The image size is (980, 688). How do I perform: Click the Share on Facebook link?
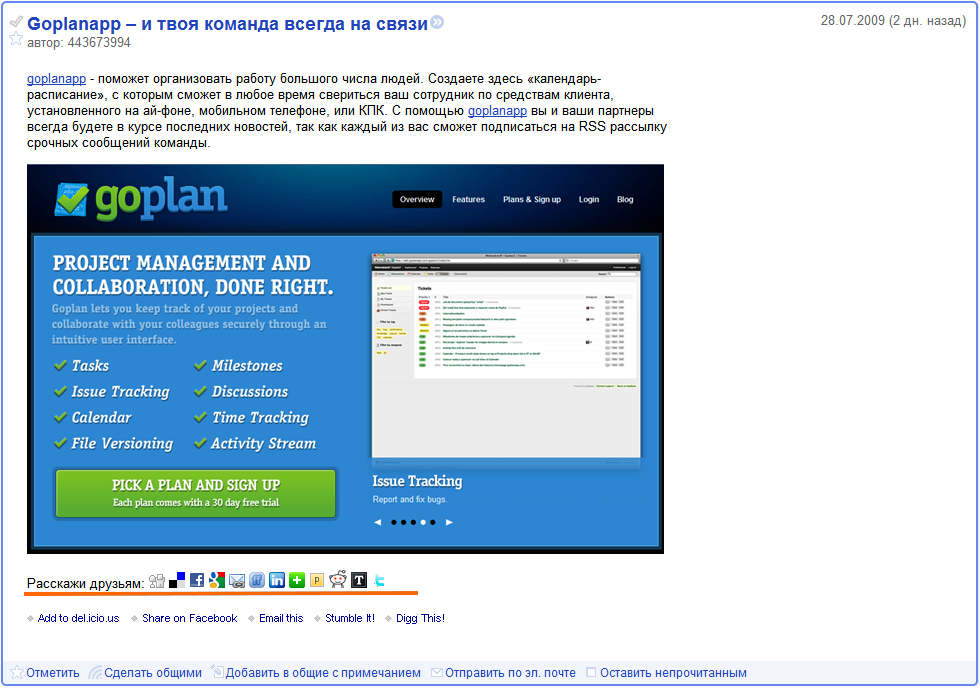click(x=189, y=618)
